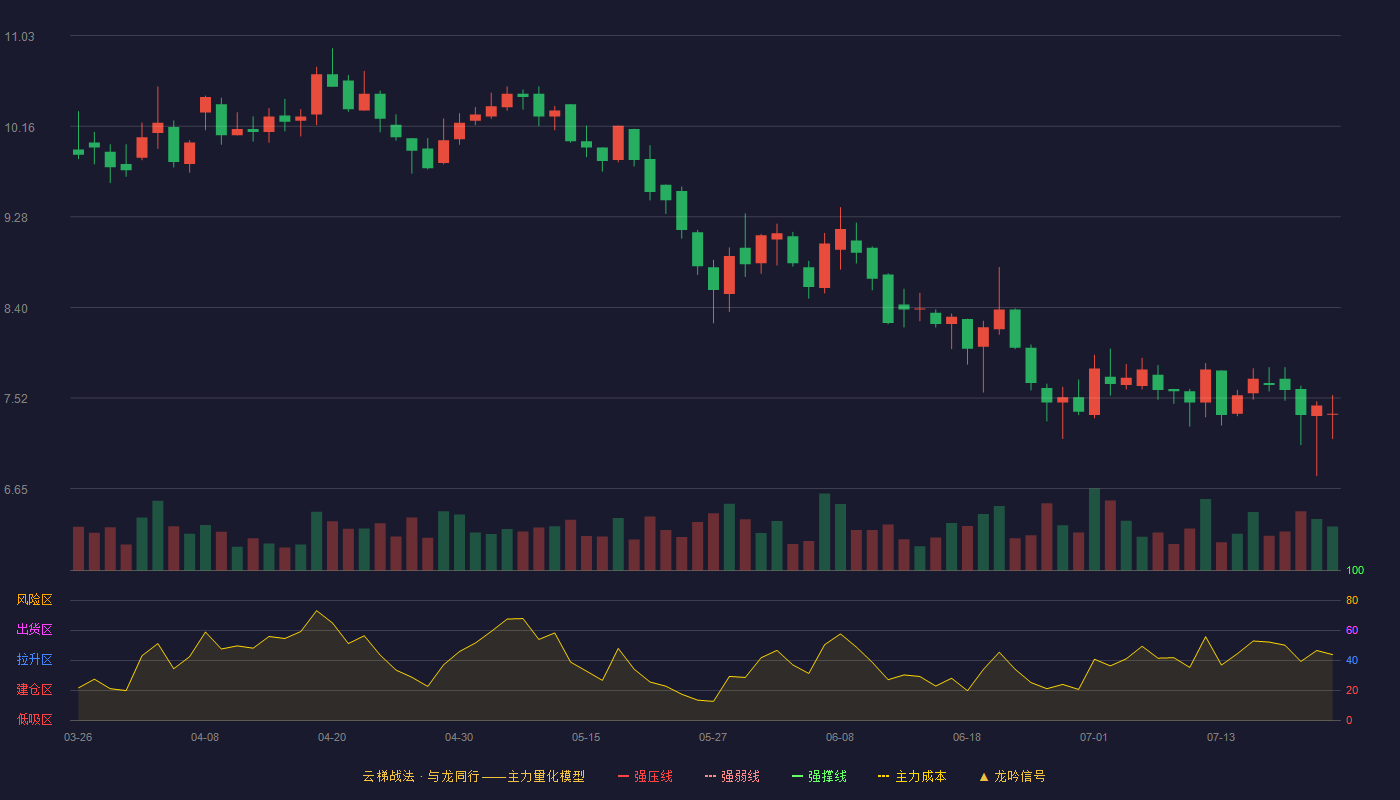The height and width of the screenshot is (800, 1400).
Task: Click the 风险区 zone label
Action: [x=34, y=600]
